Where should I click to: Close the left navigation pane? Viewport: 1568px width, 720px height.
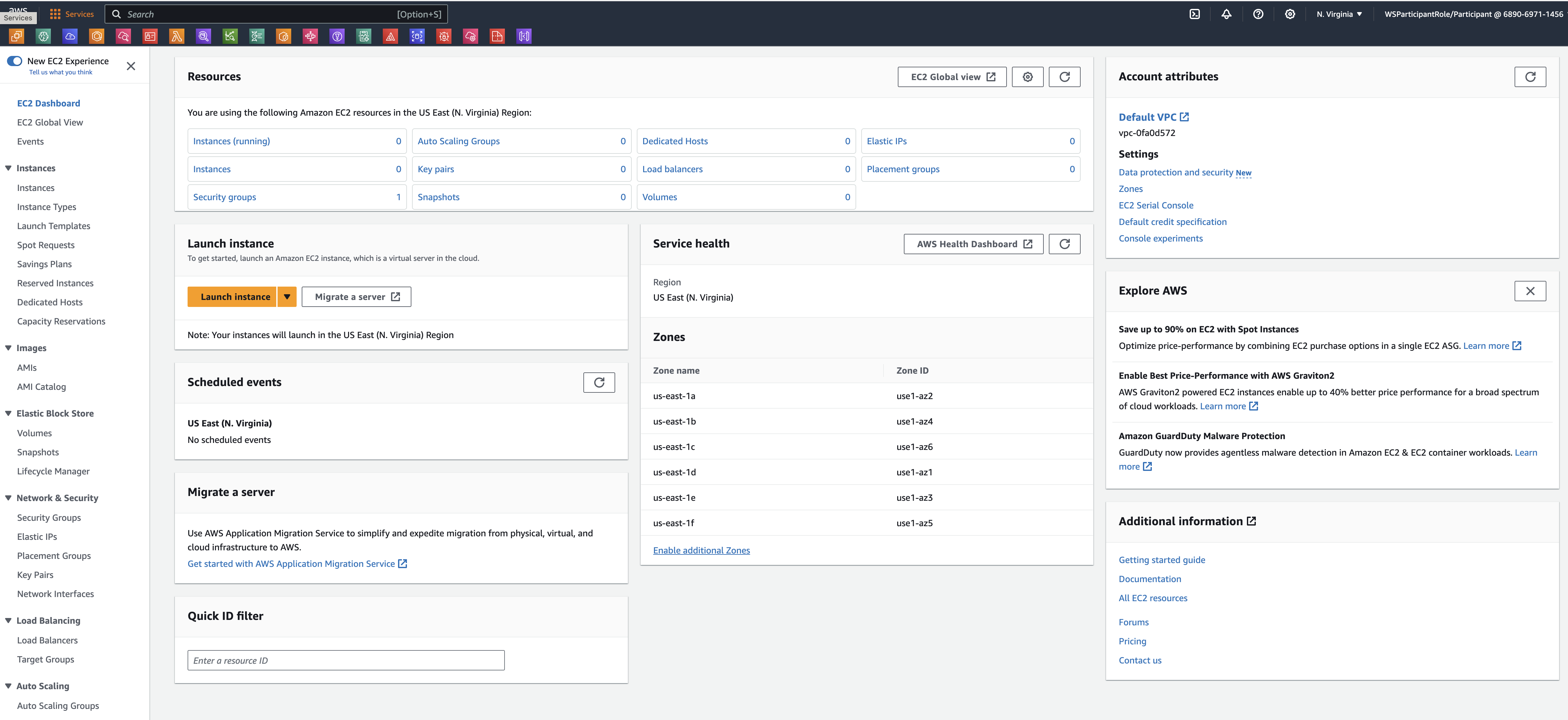coord(131,66)
